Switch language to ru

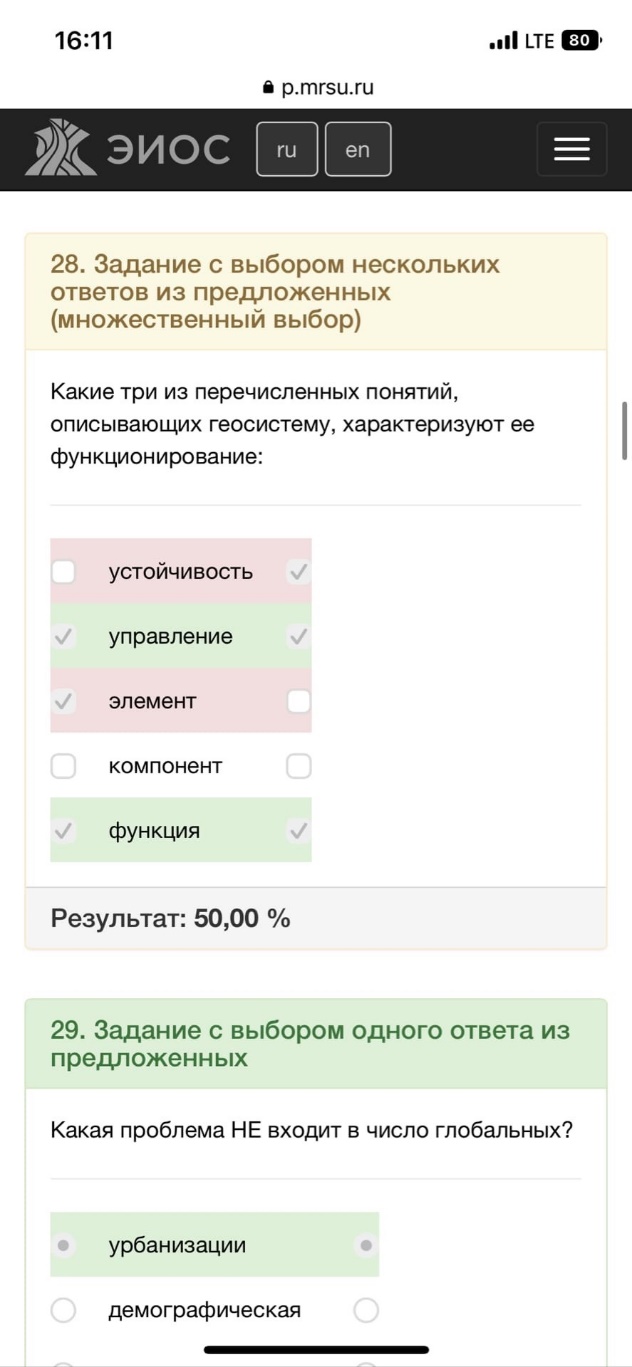pyautogui.click(x=287, y=149)
